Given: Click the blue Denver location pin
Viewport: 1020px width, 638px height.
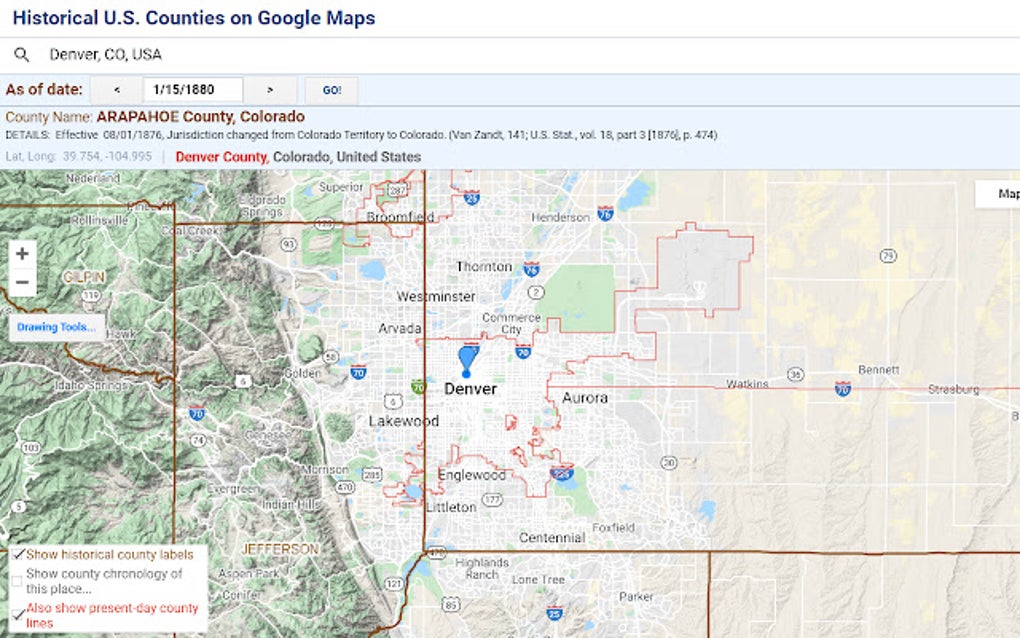Looking at the screenshot, I should pyautogui.click(x=467, y=361).
